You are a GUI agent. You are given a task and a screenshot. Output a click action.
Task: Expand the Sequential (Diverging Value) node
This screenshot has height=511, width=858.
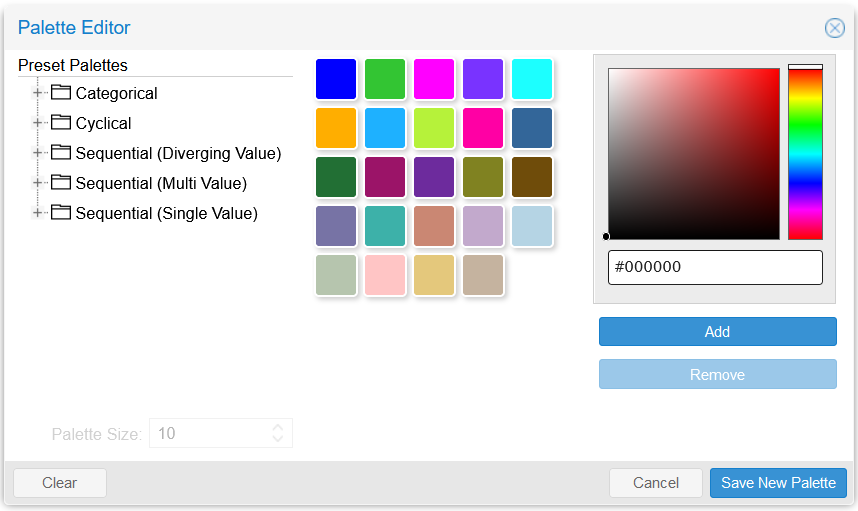click(38, 153)
